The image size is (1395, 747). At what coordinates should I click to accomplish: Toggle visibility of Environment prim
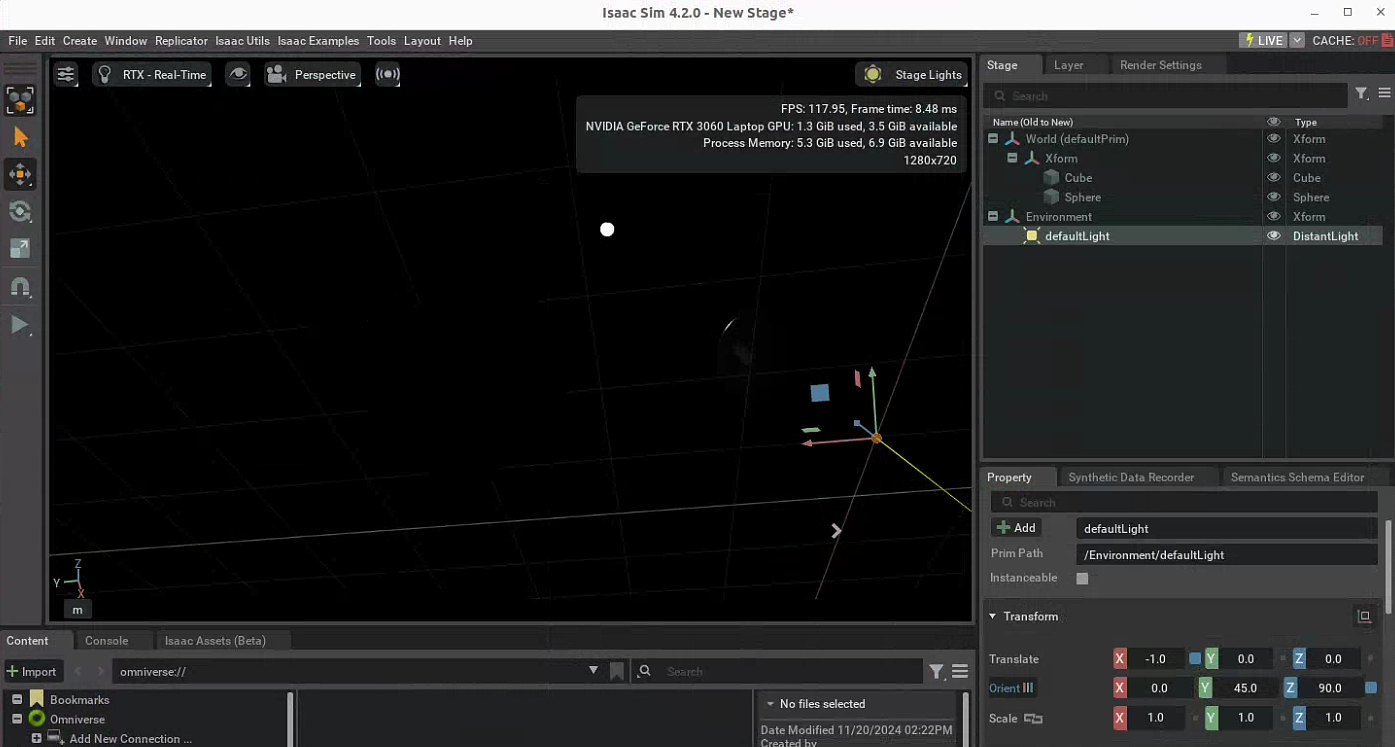click(x=1274, y=216)
